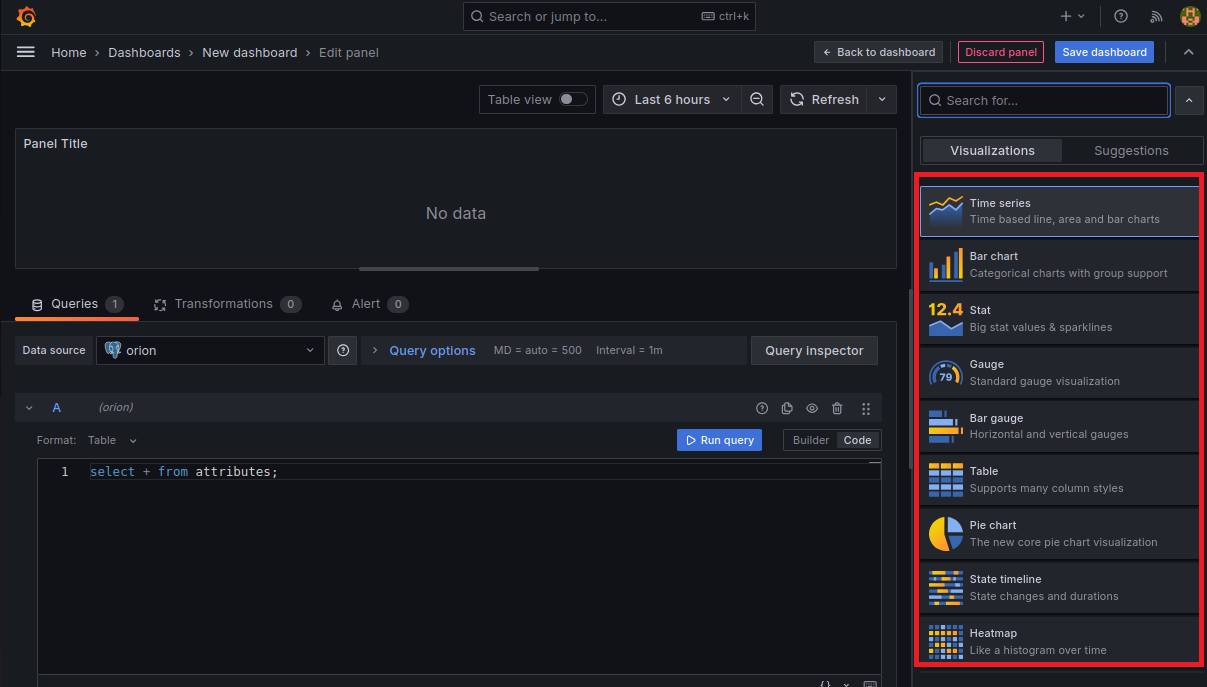1207x687 pixels.
Task: Open the Transformations tab
Action: (x=227, y=304)
